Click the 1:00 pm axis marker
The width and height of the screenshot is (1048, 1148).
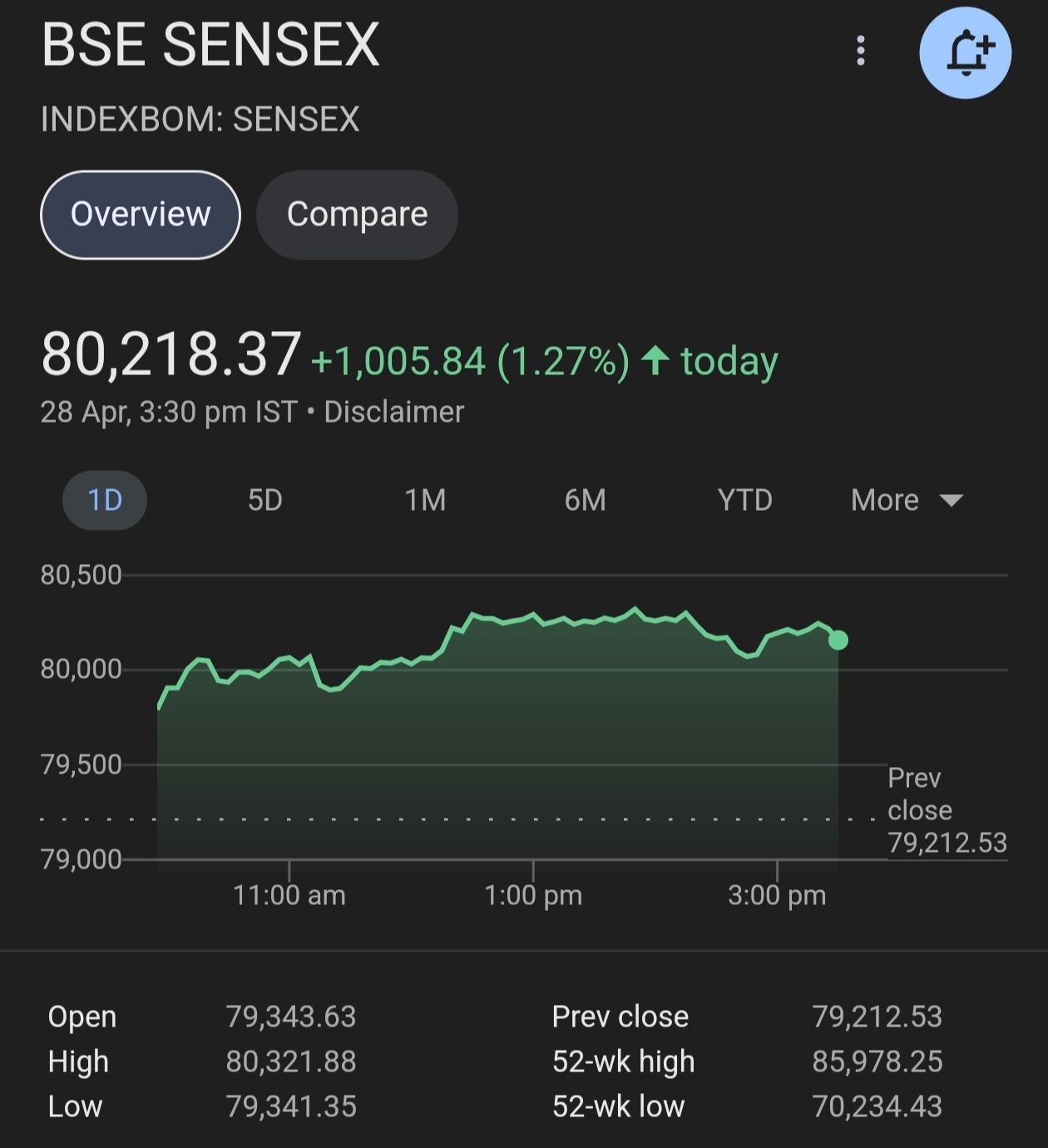coord(533,895)
